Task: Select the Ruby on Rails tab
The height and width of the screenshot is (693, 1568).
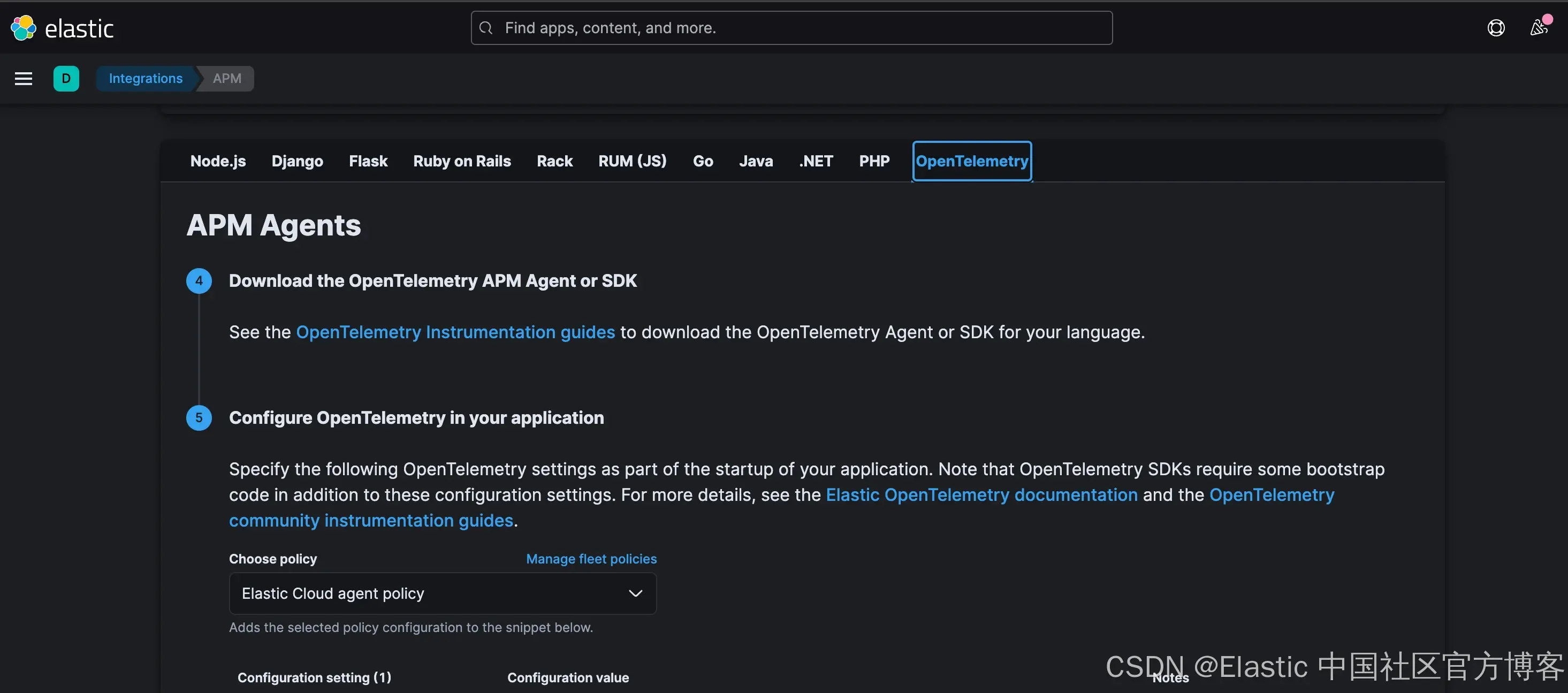Action: [x=461, y=161]
